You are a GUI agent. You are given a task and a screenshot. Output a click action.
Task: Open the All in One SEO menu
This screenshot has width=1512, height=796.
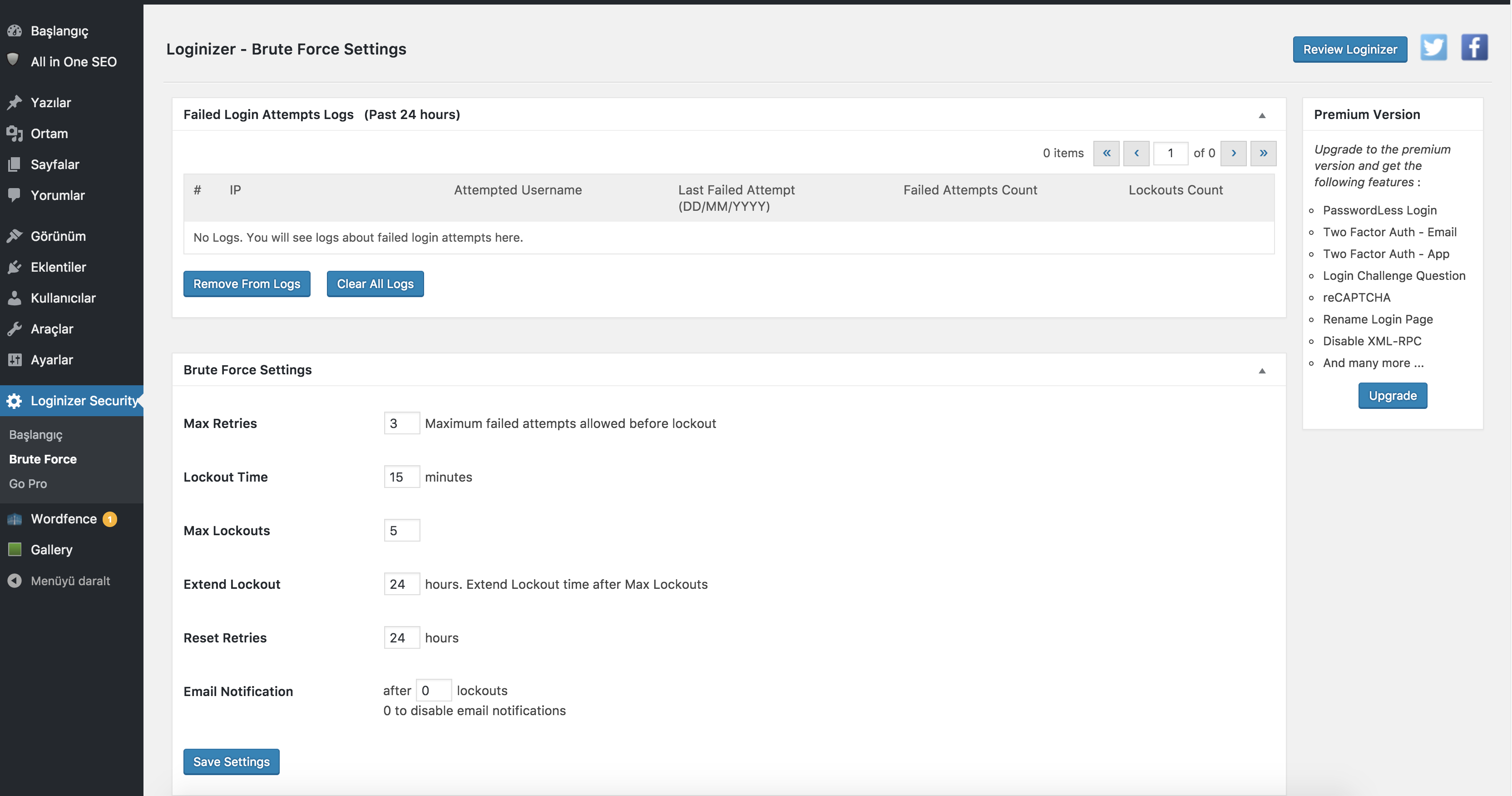(72, 61)
